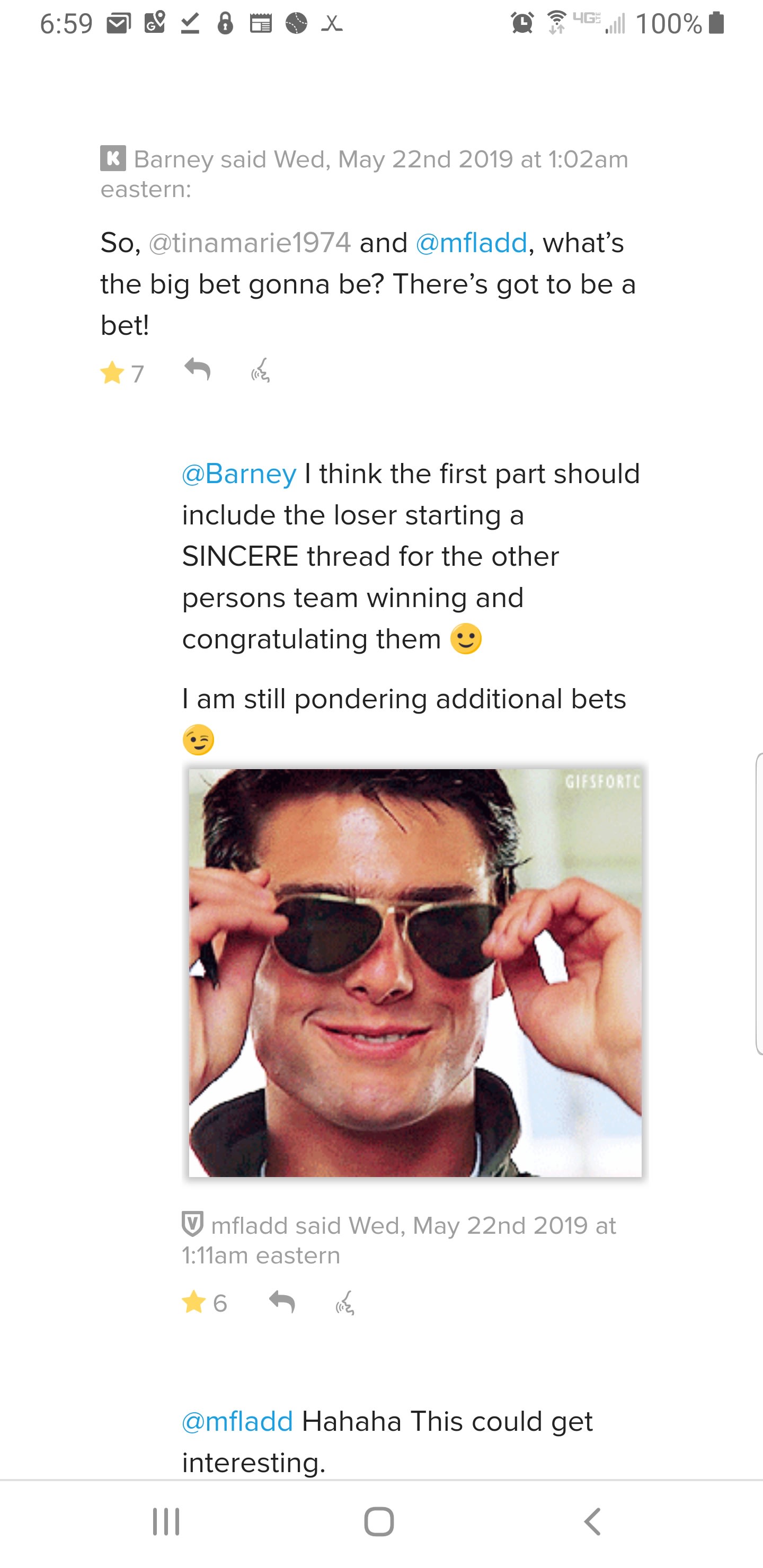Tap the whisper icon under mfladd's comment
This screenshot has height=1568, width=763.
click(x=345, y=1302)
